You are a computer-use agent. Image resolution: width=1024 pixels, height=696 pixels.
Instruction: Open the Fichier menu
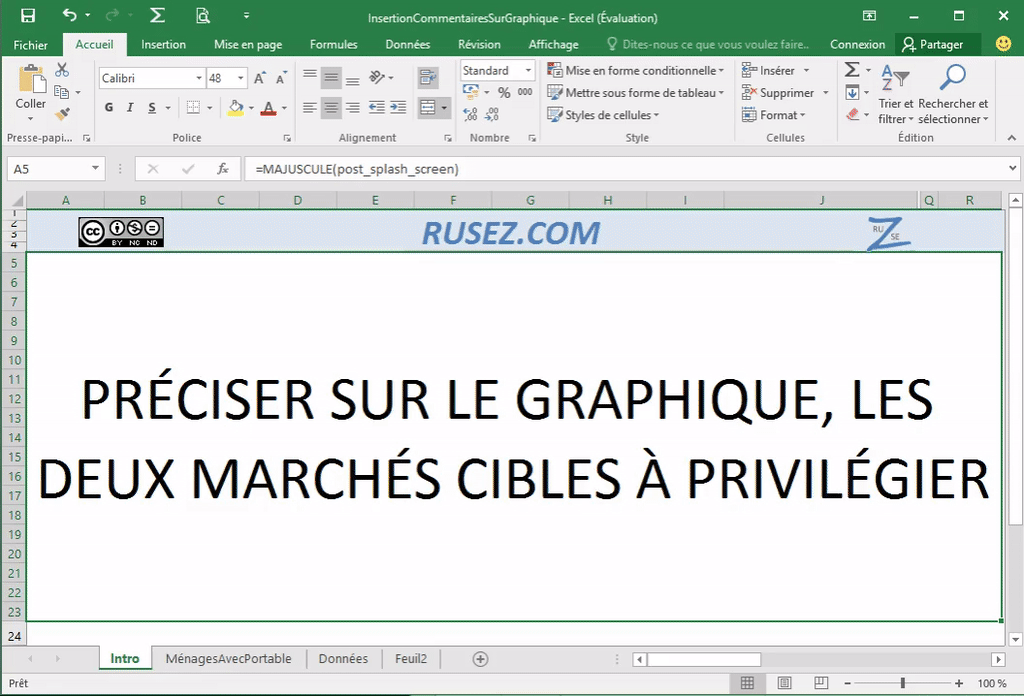pos(30,44)
